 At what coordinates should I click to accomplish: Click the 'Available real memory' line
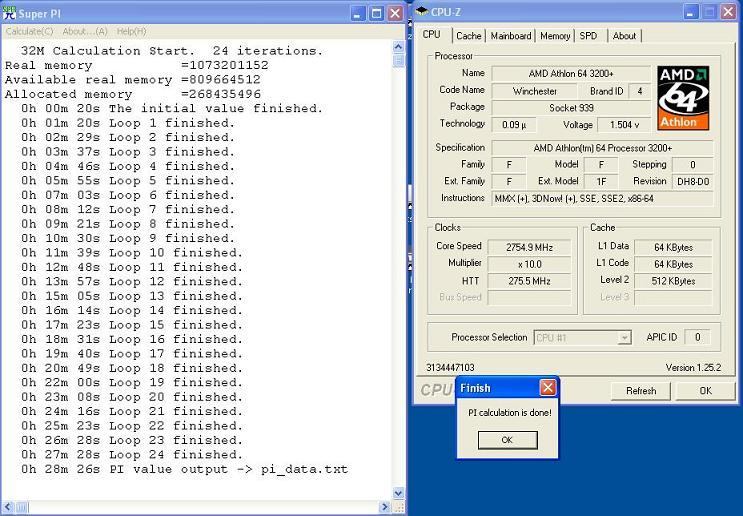133,79
